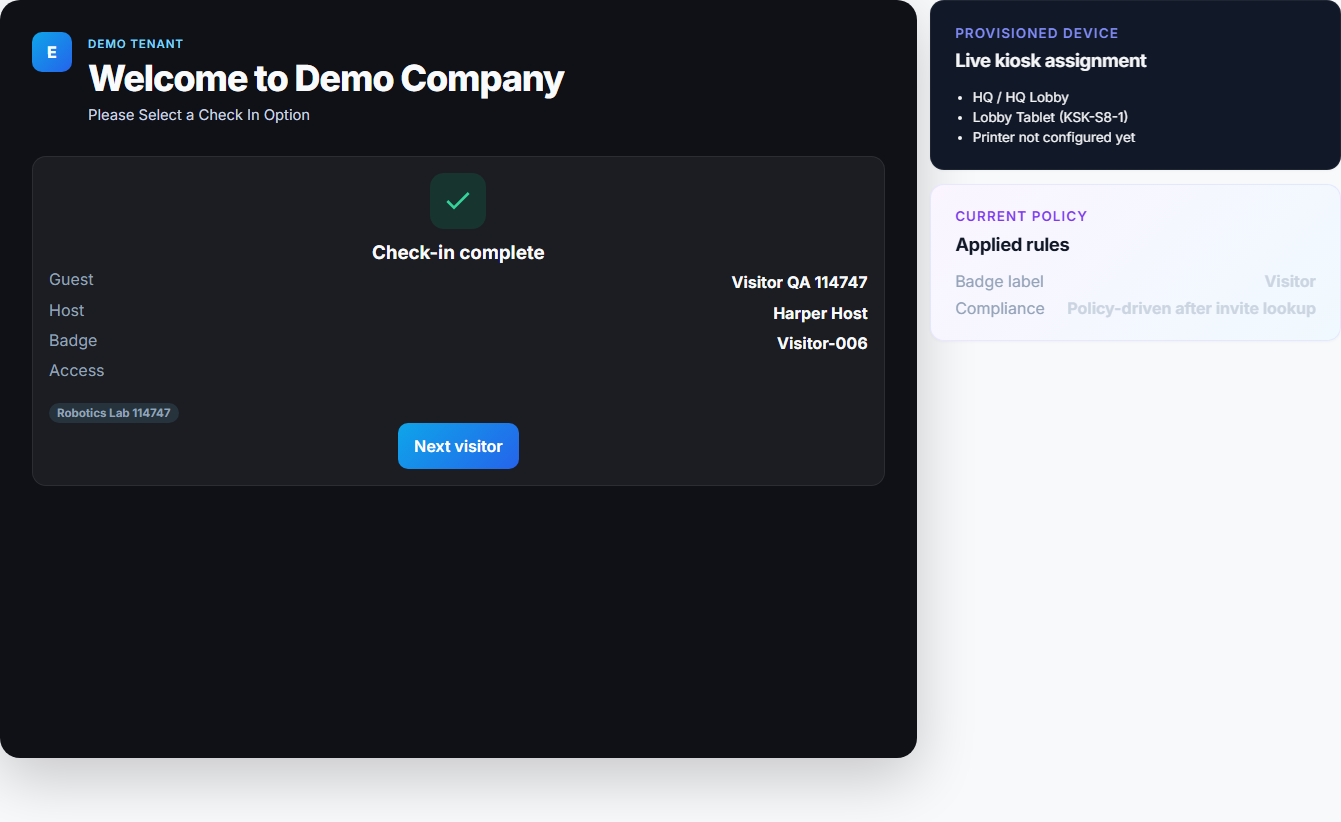Select the Lobby Tablet (KSK-S8-1) list item

pos(1050,118)
